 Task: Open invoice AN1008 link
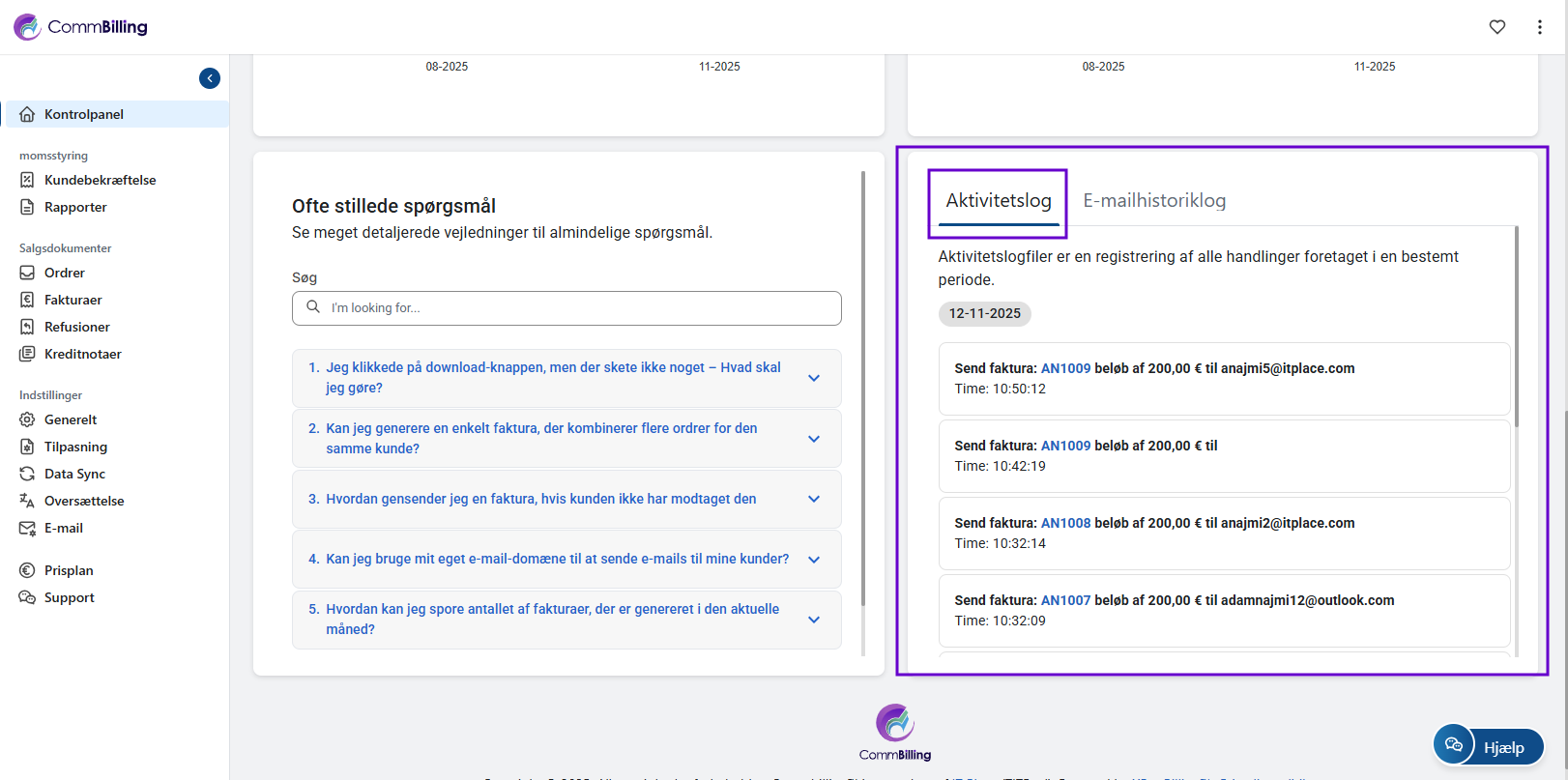[1065, 523]
